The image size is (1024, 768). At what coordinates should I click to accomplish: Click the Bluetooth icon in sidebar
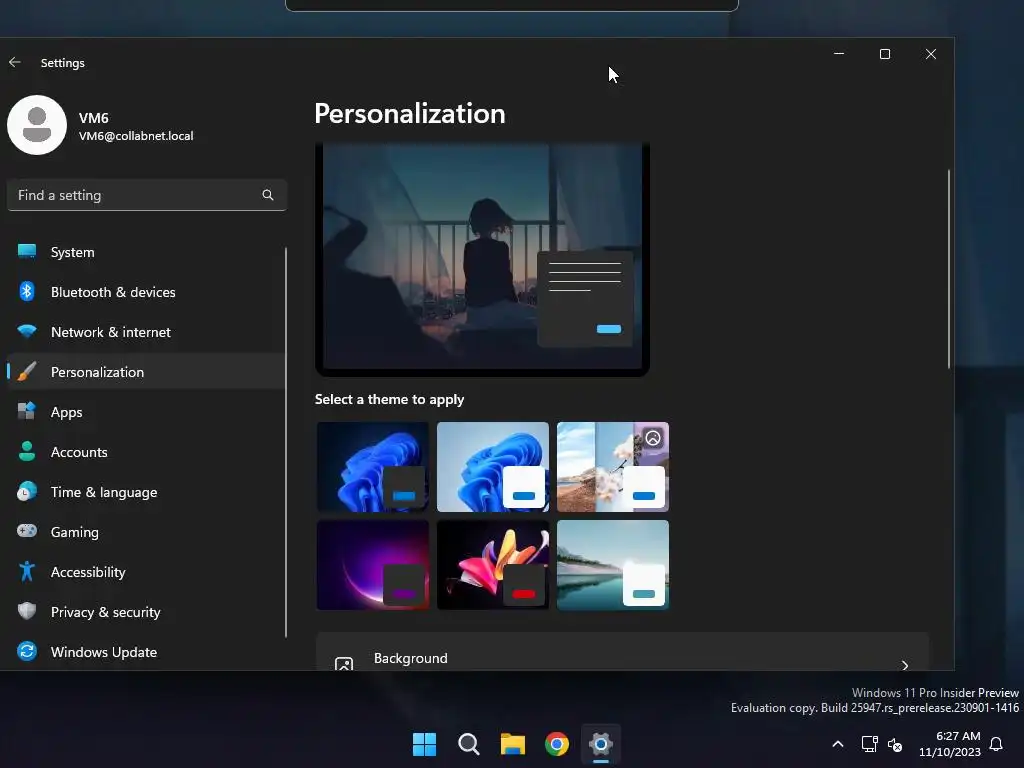pyautogui.click(x=27, y=291)
